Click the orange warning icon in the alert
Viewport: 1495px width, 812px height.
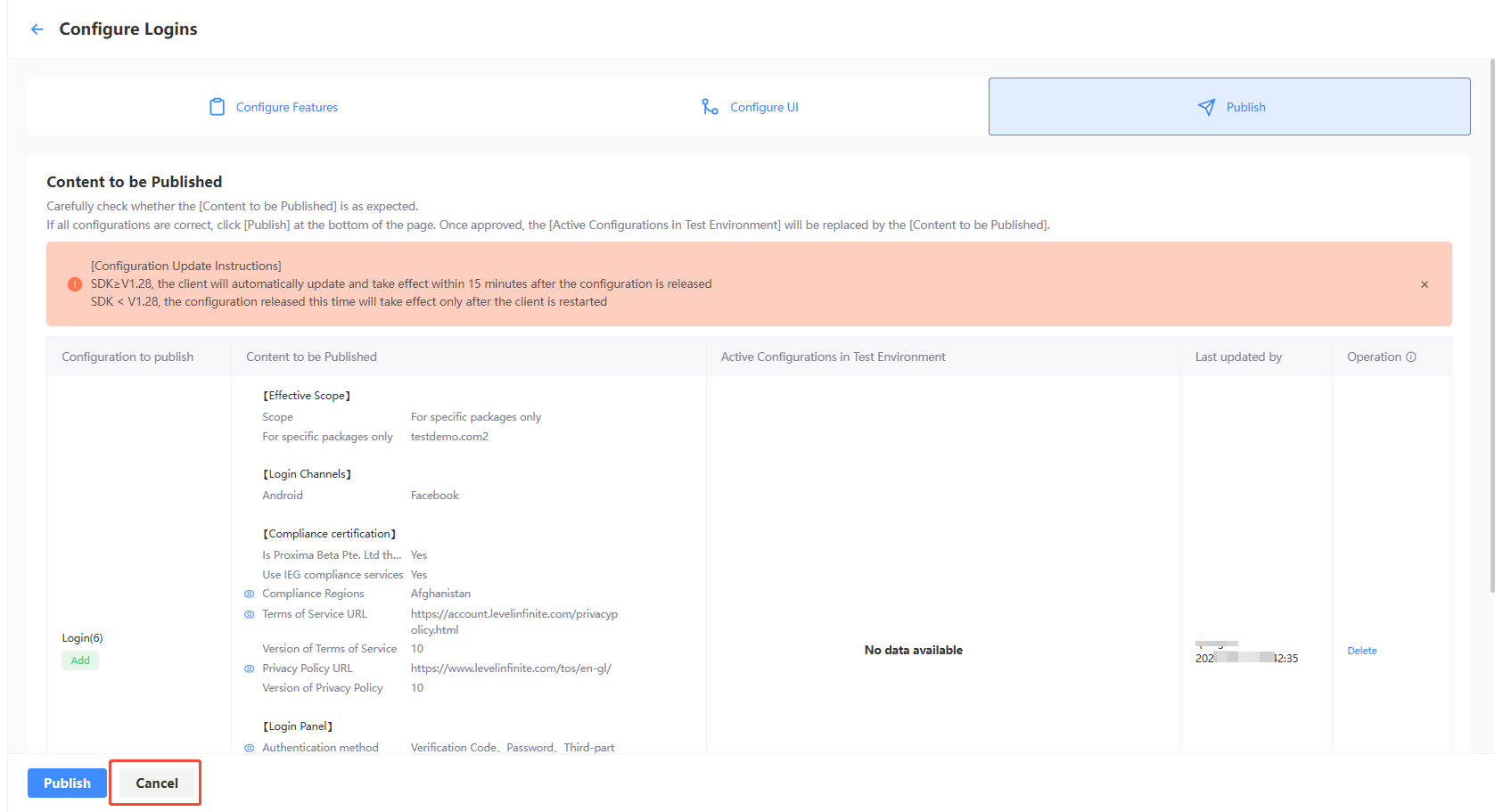pos(75,284)
